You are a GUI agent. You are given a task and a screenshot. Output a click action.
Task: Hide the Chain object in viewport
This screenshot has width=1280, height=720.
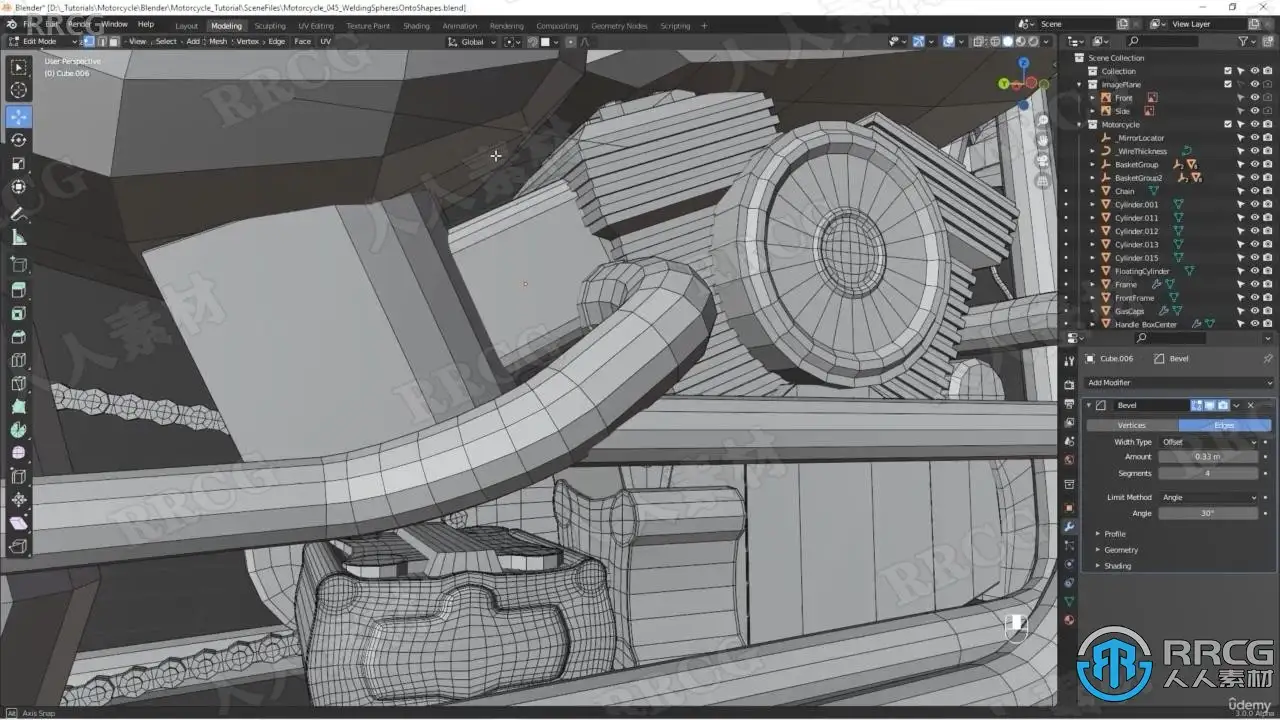click(1255, 191)
